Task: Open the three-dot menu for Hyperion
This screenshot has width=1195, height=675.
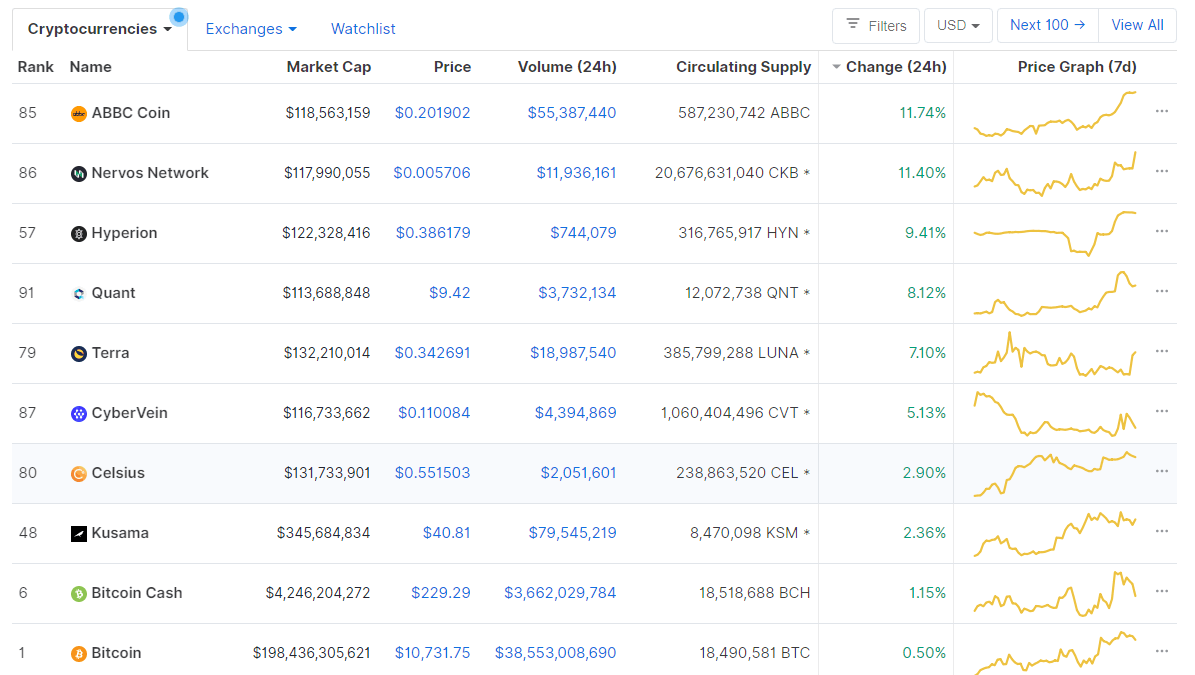Action: tap(1161, 231)
